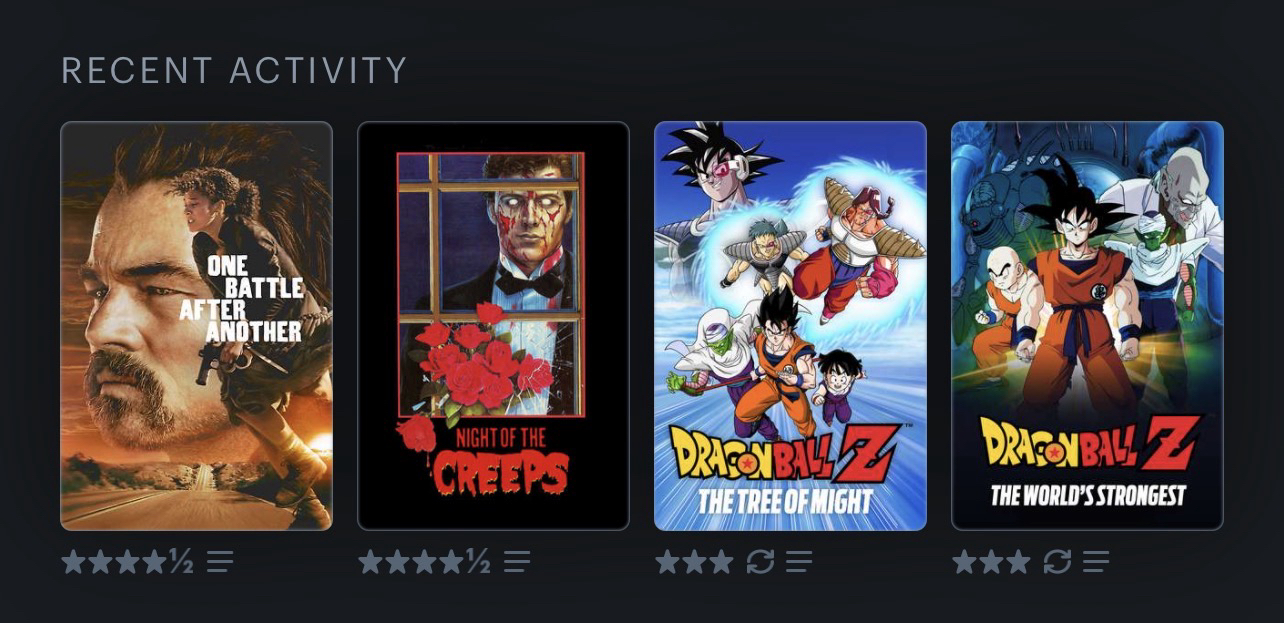1284x623 pixels.
Task: Open the Night of the Creeps poster
Action: pos(493,326)
